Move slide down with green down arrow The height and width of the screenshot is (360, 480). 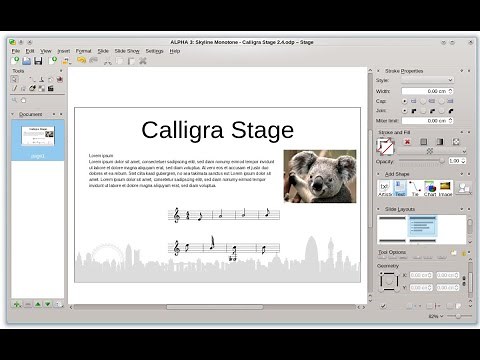(x=48, y=304)
